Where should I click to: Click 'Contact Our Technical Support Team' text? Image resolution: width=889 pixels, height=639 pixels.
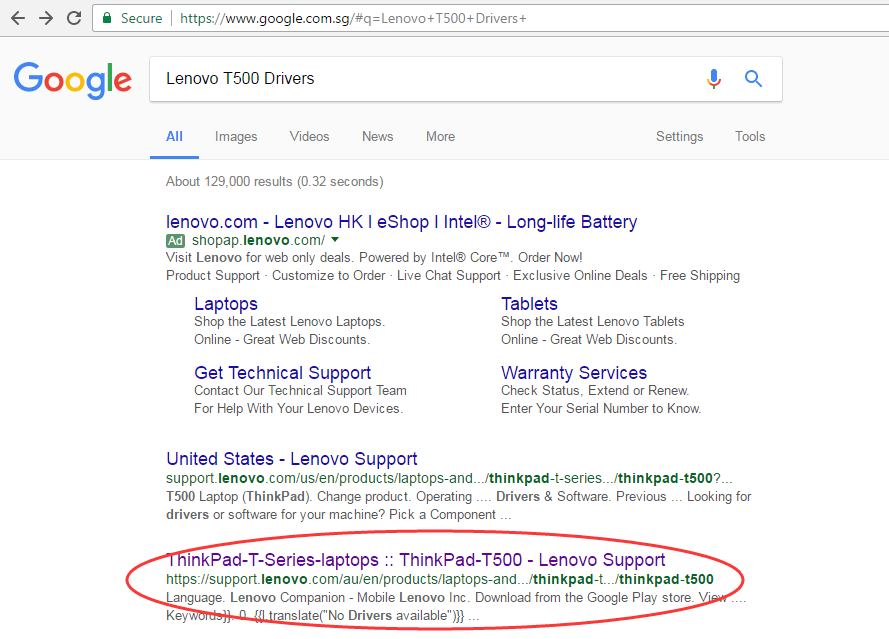(300, 391)
